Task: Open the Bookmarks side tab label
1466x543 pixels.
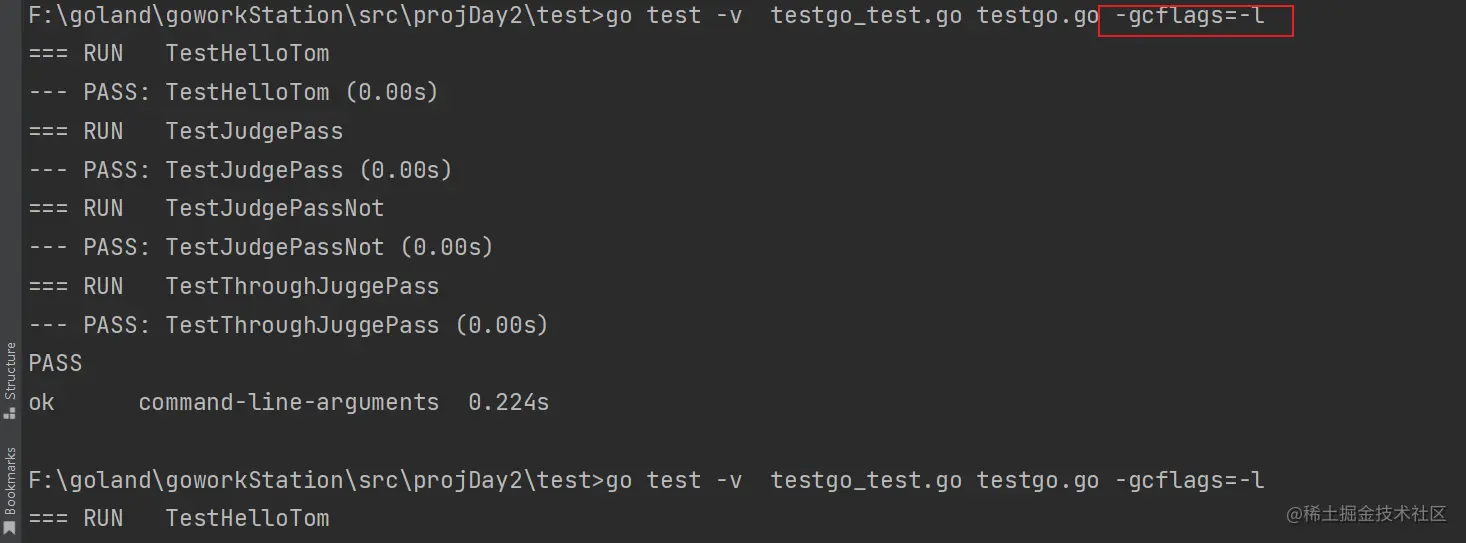Action: tap(10, 481)
